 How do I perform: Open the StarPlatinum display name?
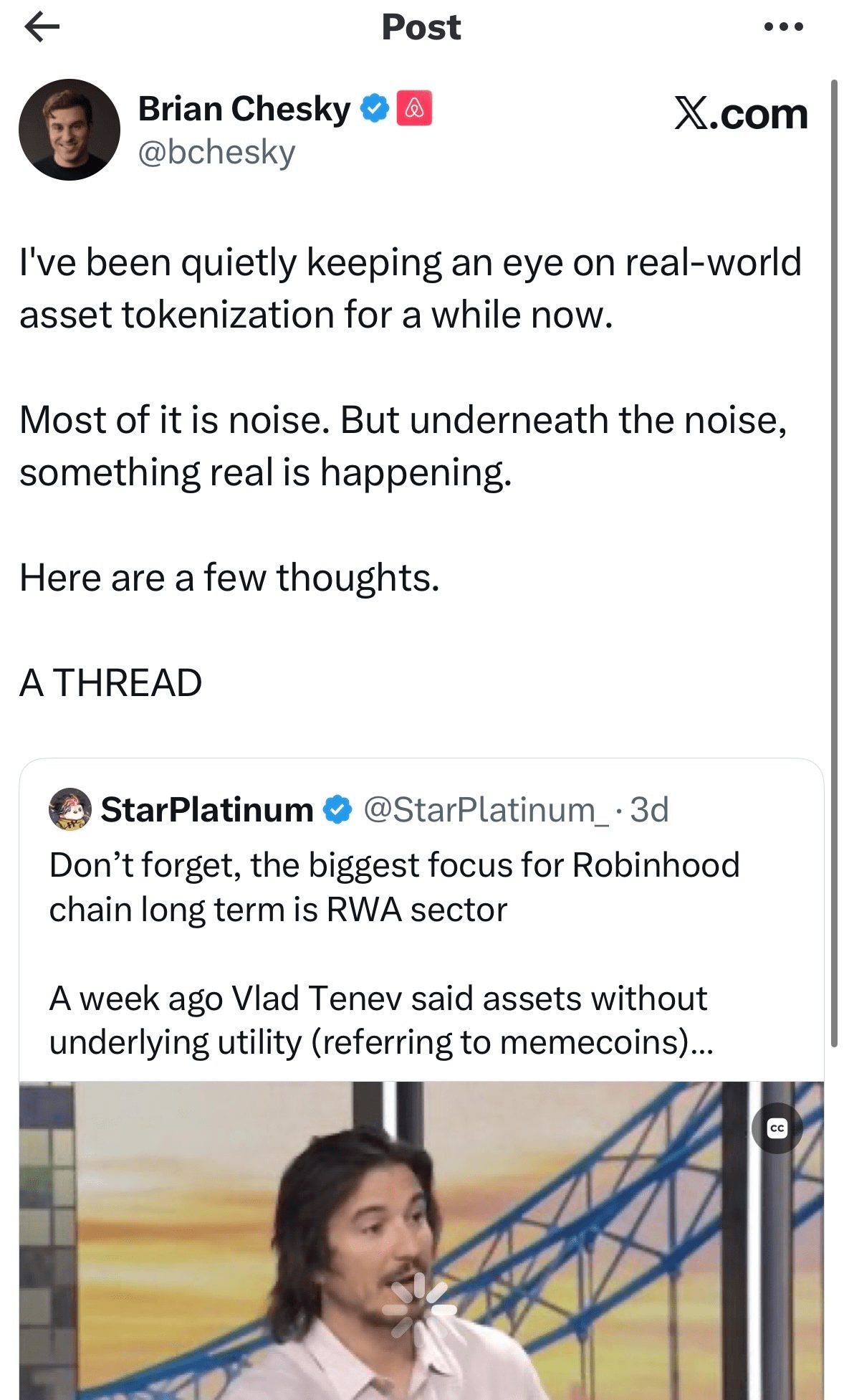[207, 809]
